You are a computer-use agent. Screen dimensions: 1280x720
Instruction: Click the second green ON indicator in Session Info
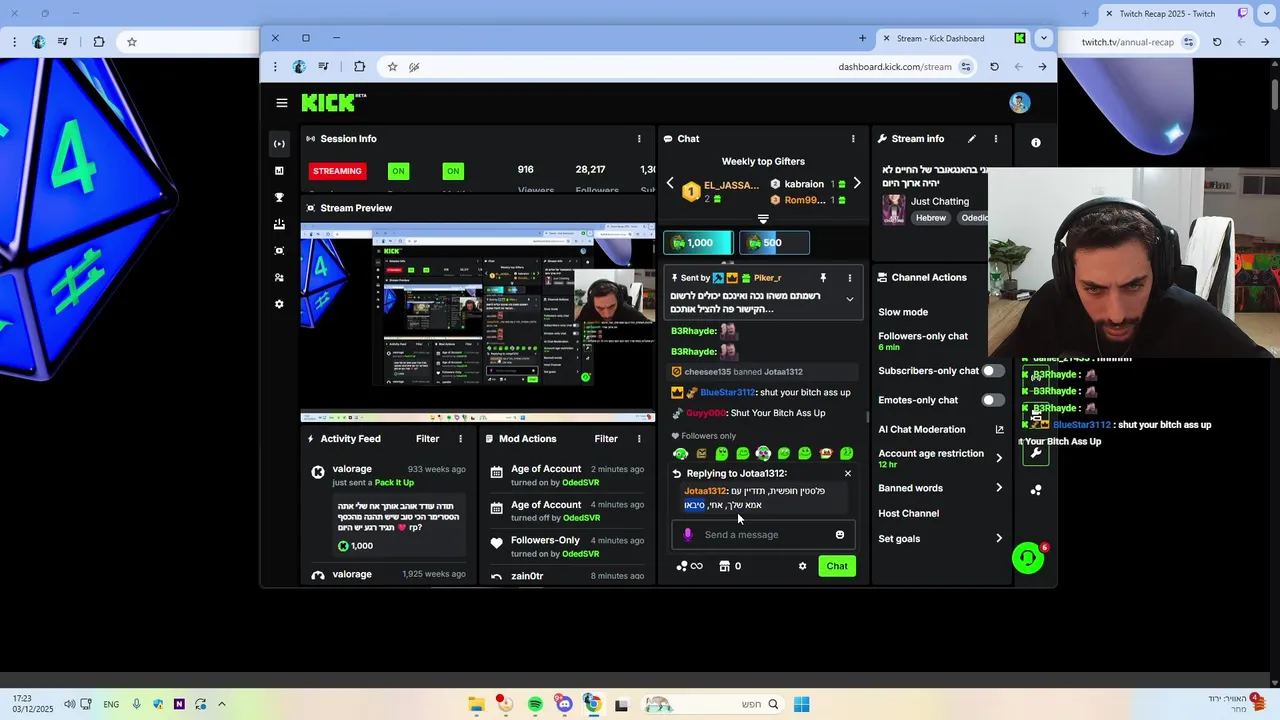pos(453,171)
